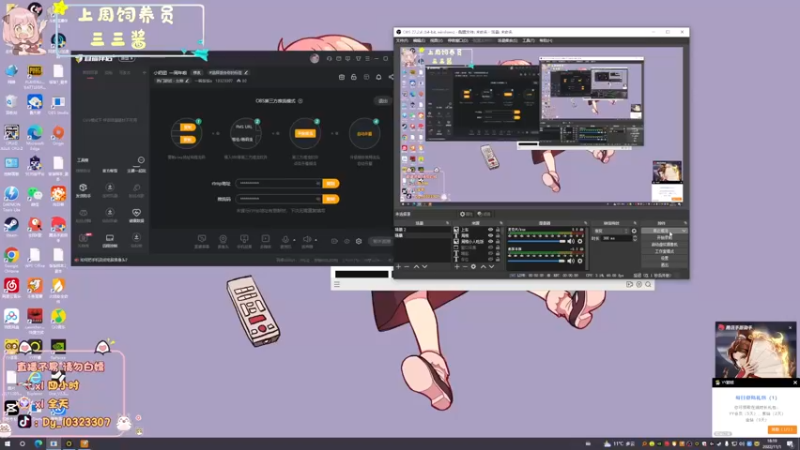This screenshot has height=450, width=800.
Task: Open second mixer channel settings gear
Action: [580, 261]
